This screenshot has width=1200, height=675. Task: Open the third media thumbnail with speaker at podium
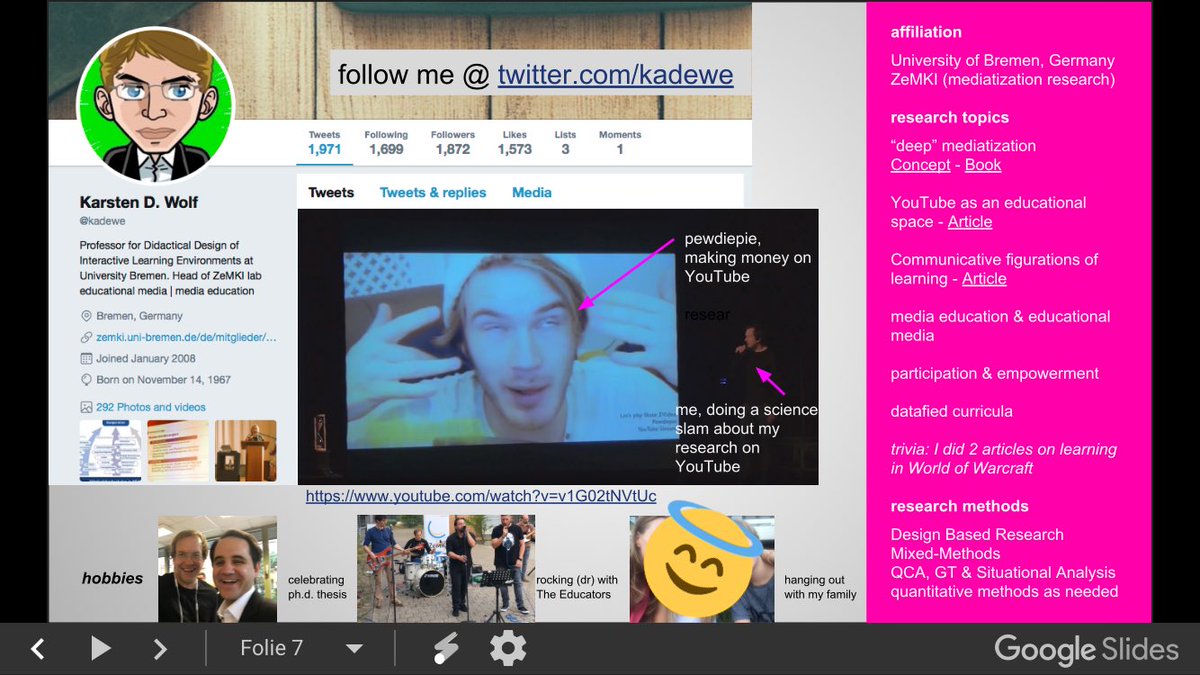coord(246,450)
